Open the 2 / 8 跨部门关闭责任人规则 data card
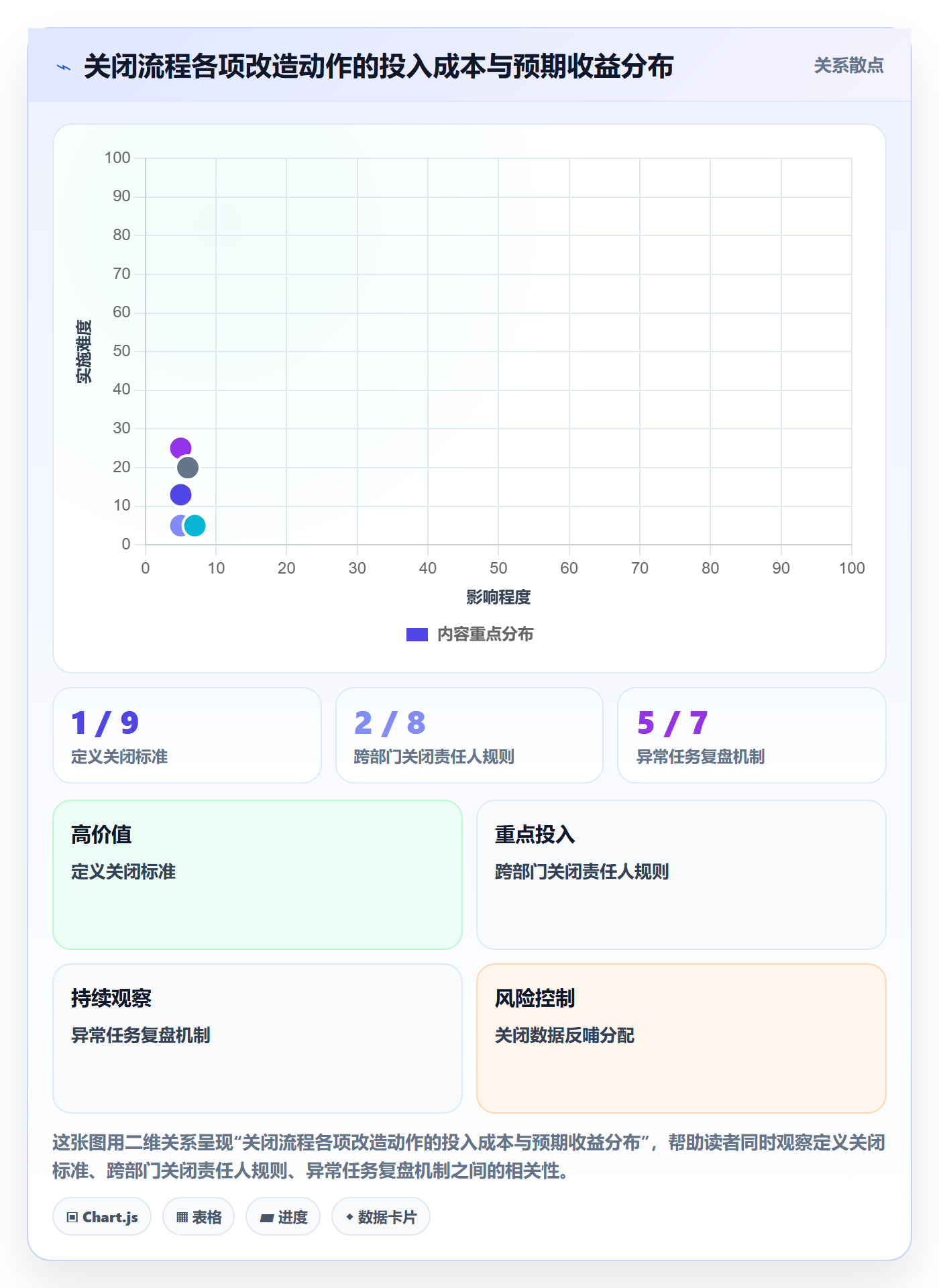 469,735
